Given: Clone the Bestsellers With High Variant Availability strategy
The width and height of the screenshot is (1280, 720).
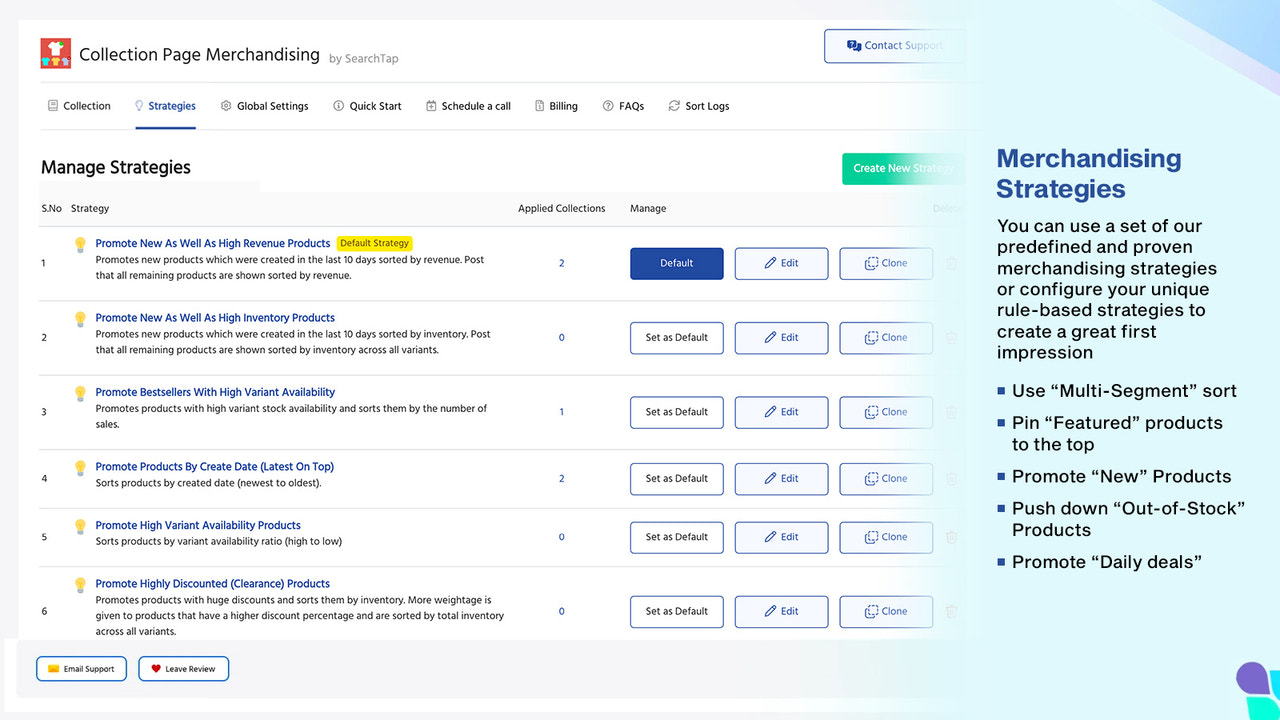Looking at the screenshot, I should tap(886, 412).
